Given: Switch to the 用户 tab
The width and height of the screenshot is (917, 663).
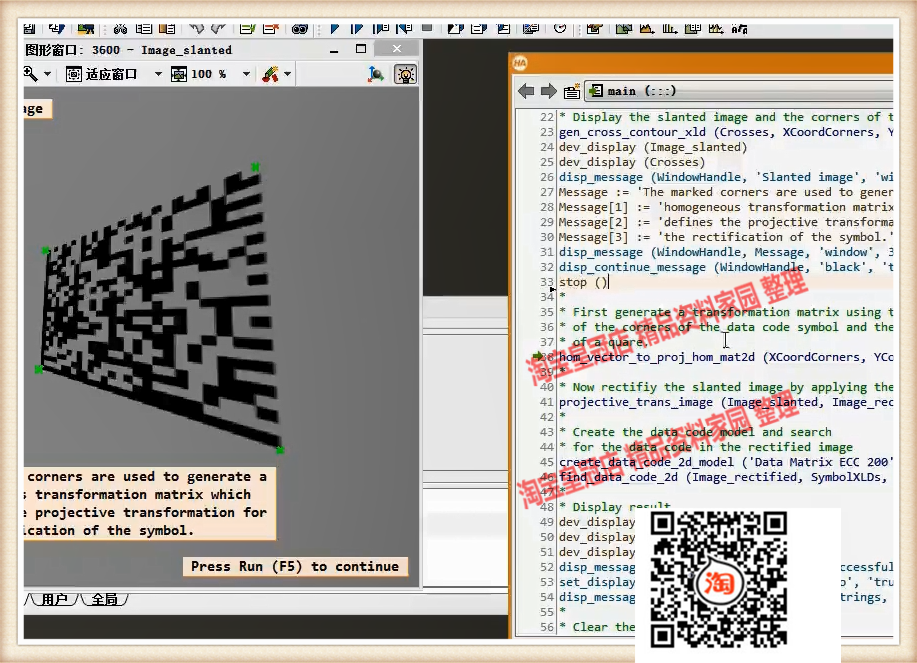Looking at the screenshot, I should tap(54, 599).
